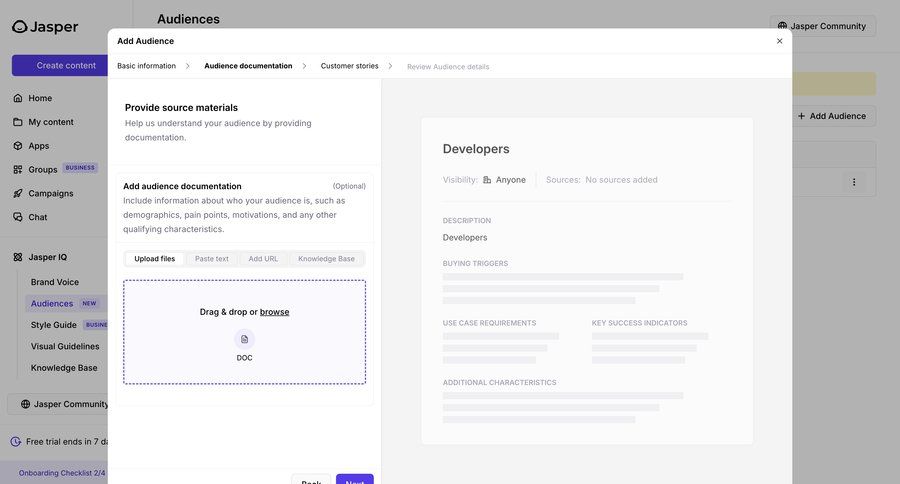This screenshot has height=484, width=900.
Task: Open Campaigns in sidebar
Action: tap(51, 193)
